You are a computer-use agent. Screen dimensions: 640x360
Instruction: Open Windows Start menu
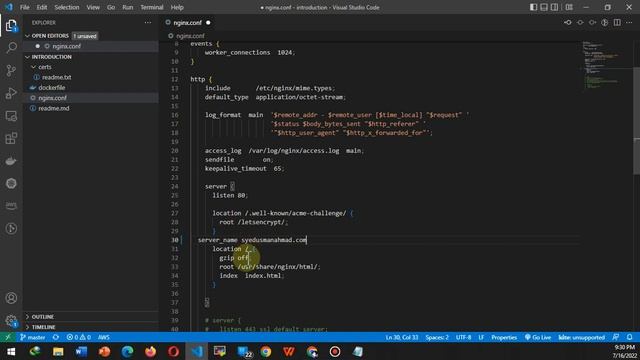click(x=11, y=351)
